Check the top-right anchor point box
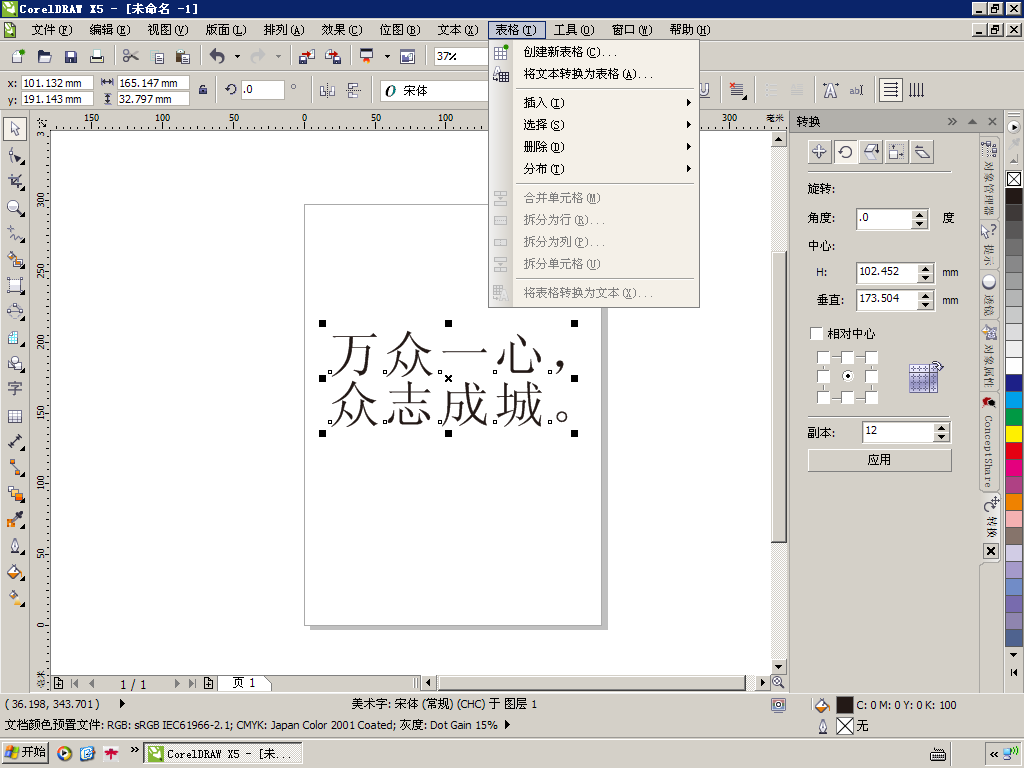Screen dimensions: 1024x768 [871, 357]
